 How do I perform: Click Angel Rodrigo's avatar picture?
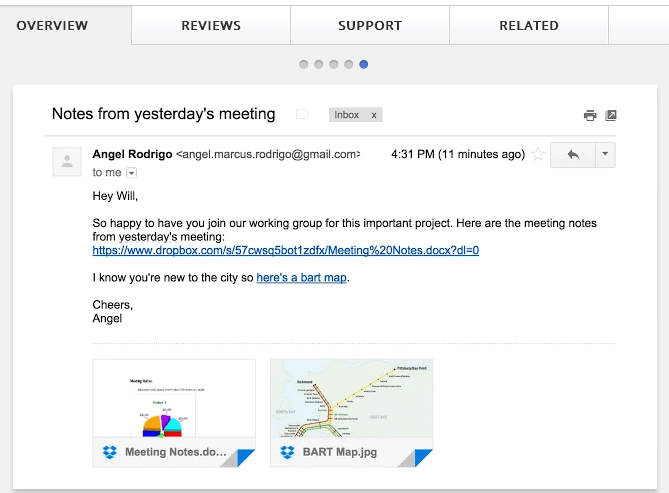pyautogui.click(x=67, y=161)
